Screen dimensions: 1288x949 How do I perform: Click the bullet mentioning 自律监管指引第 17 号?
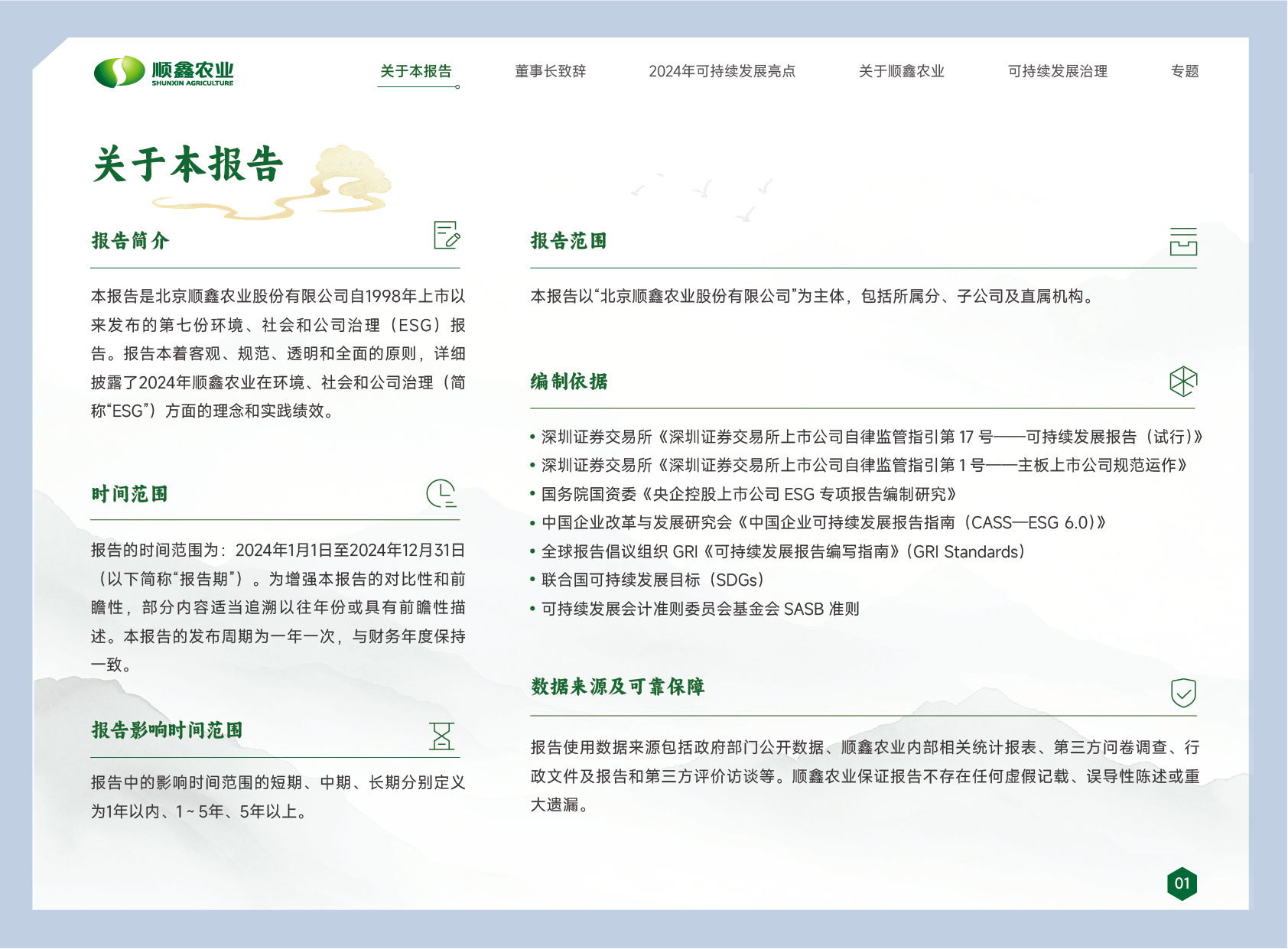tap(867, 437)
